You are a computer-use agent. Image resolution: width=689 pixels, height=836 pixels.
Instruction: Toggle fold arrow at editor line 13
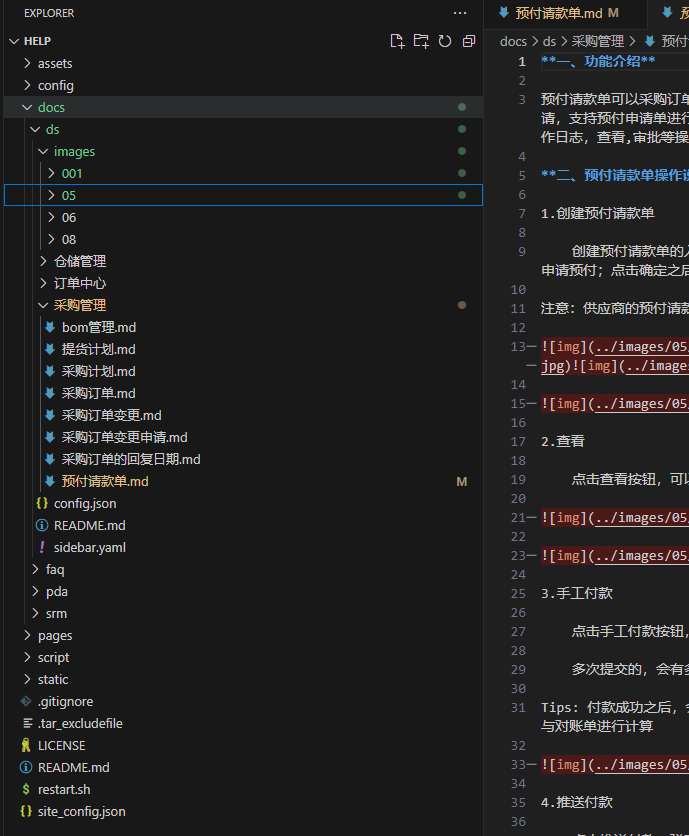530,347
